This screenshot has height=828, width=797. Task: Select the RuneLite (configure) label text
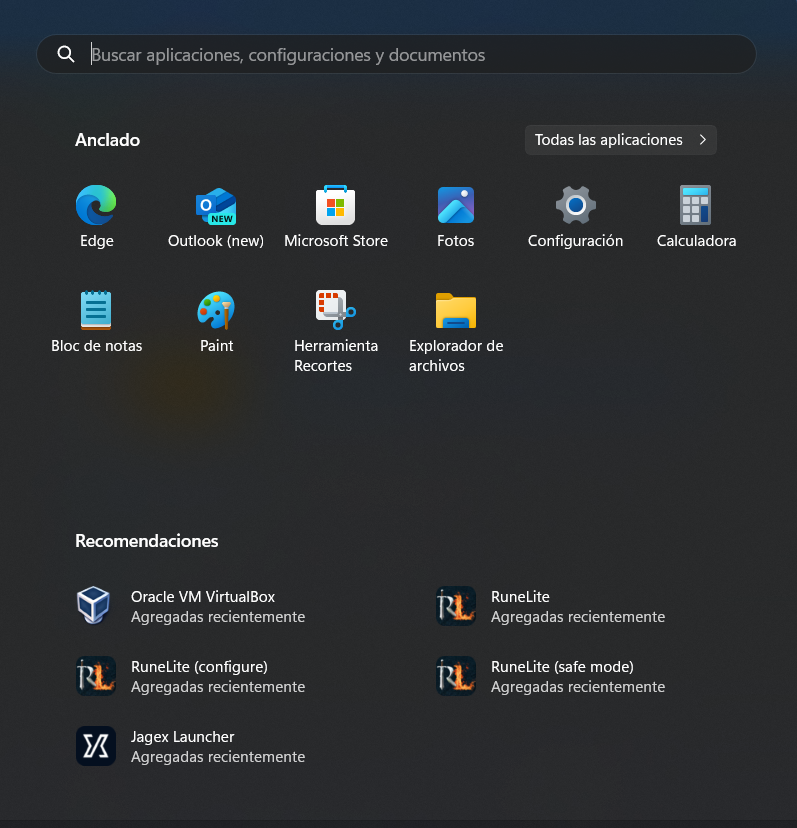[x=199, y=667]
